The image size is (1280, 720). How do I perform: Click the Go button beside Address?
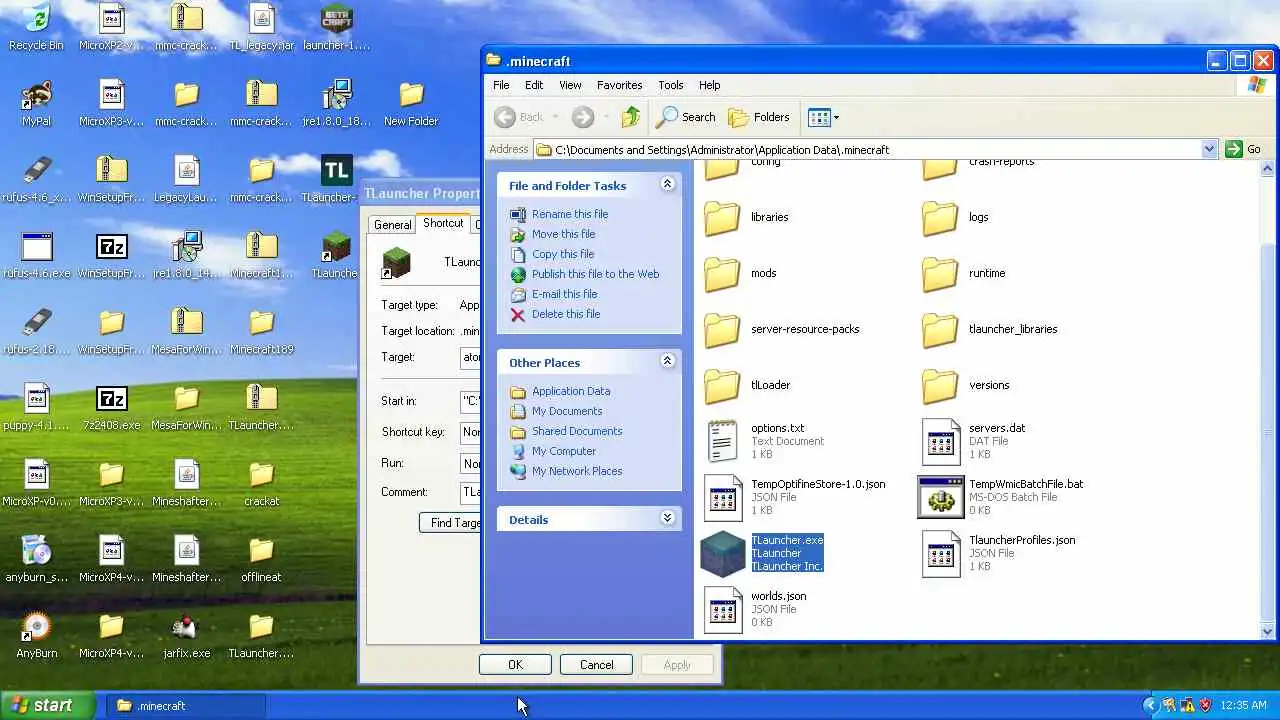[1243, 149]
